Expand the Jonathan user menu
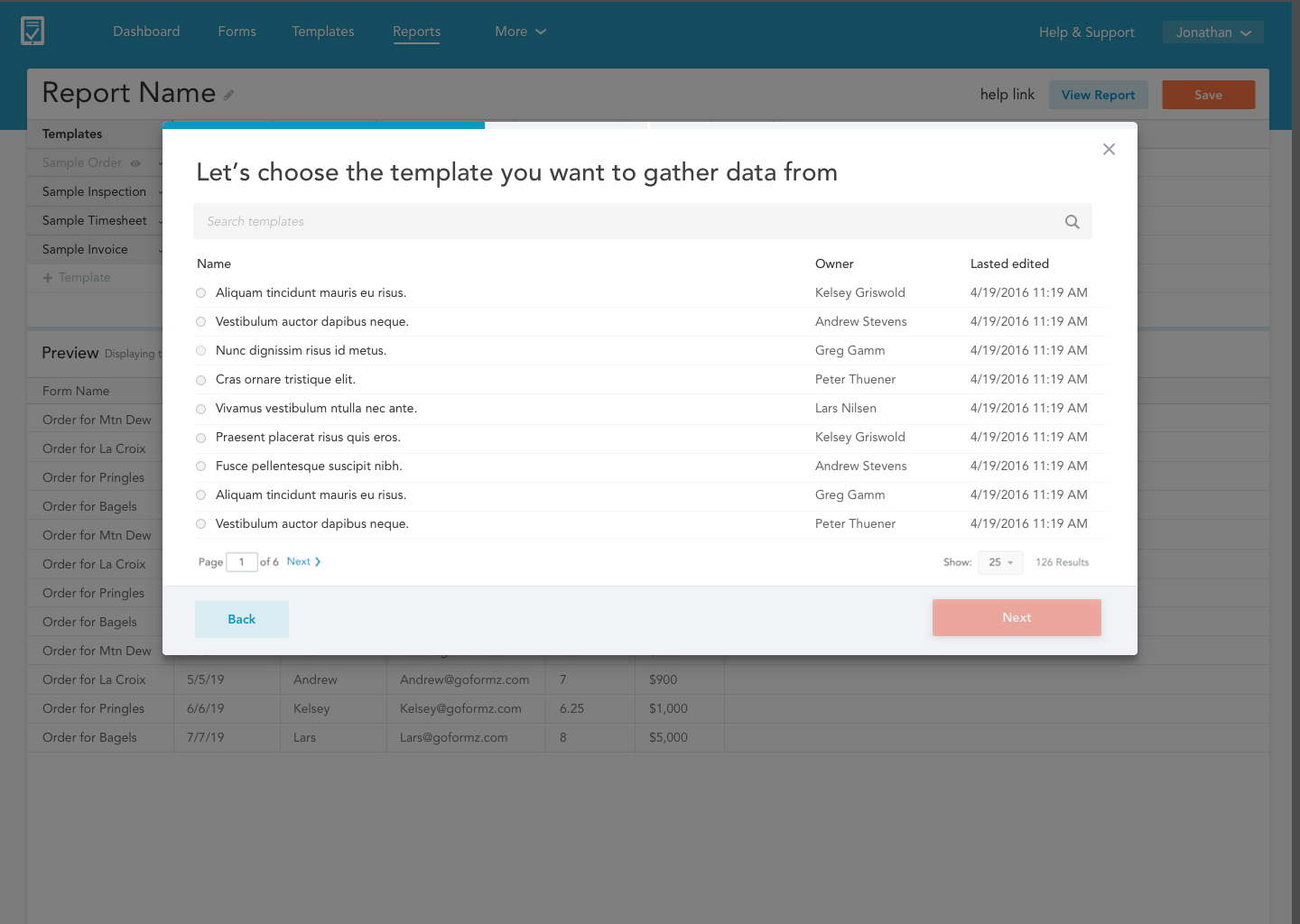Image resolution: width=1300 pixels, height=924 pixels. 1212,32
